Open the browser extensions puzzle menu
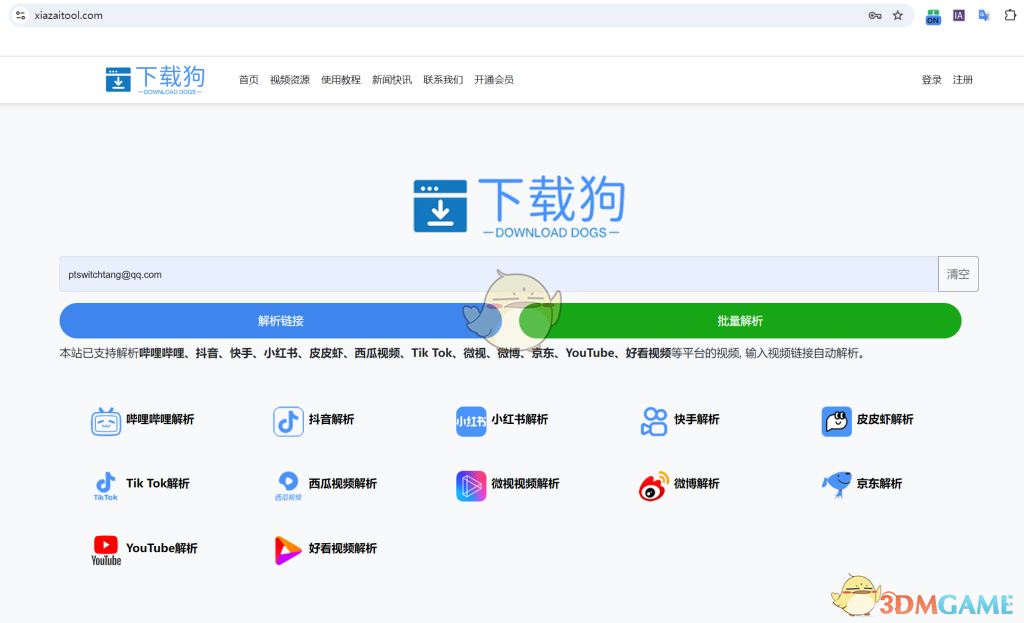Viewport: 1024px width, 623px height. pyautogui.click(x=1011, y=15)
